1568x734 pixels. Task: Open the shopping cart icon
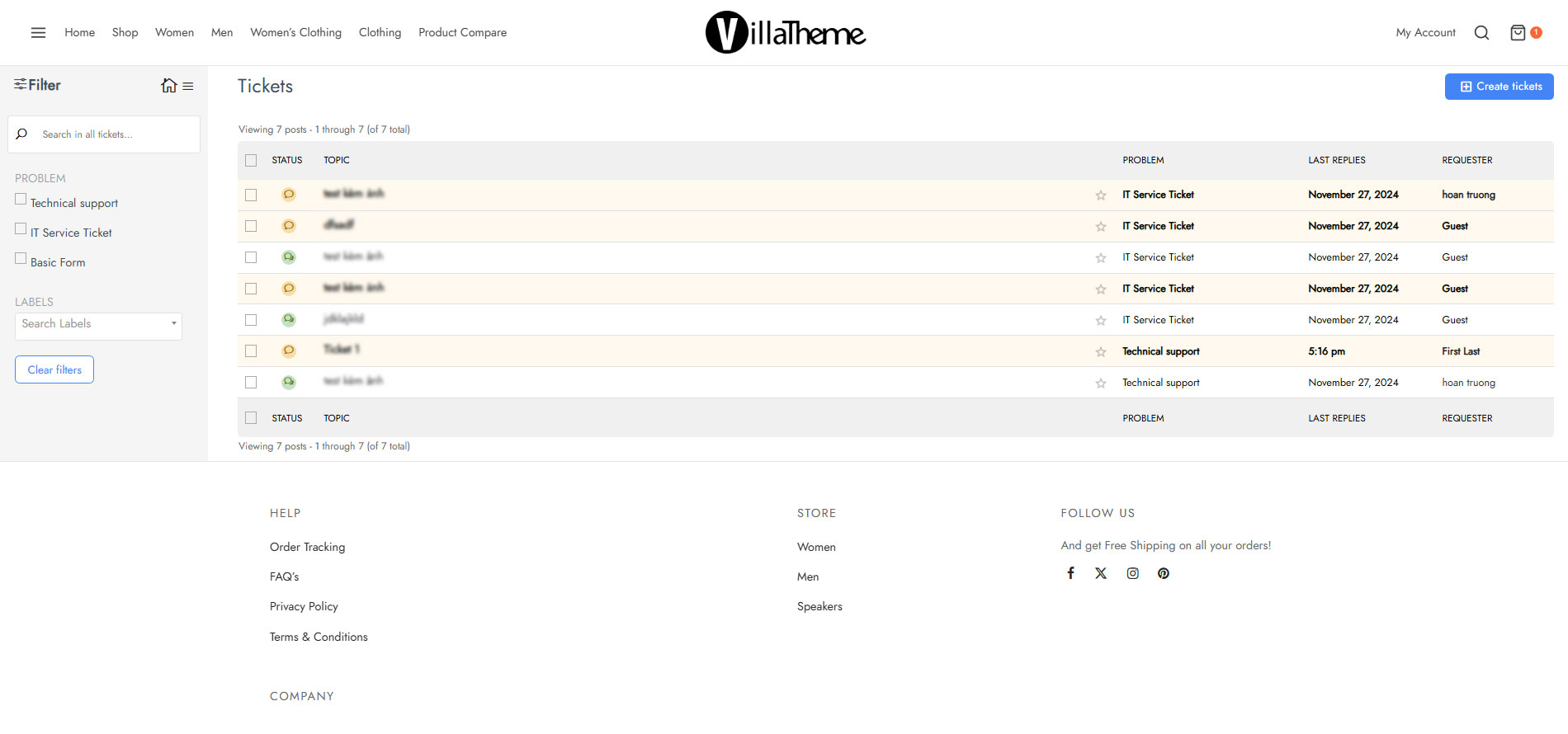1517,33
